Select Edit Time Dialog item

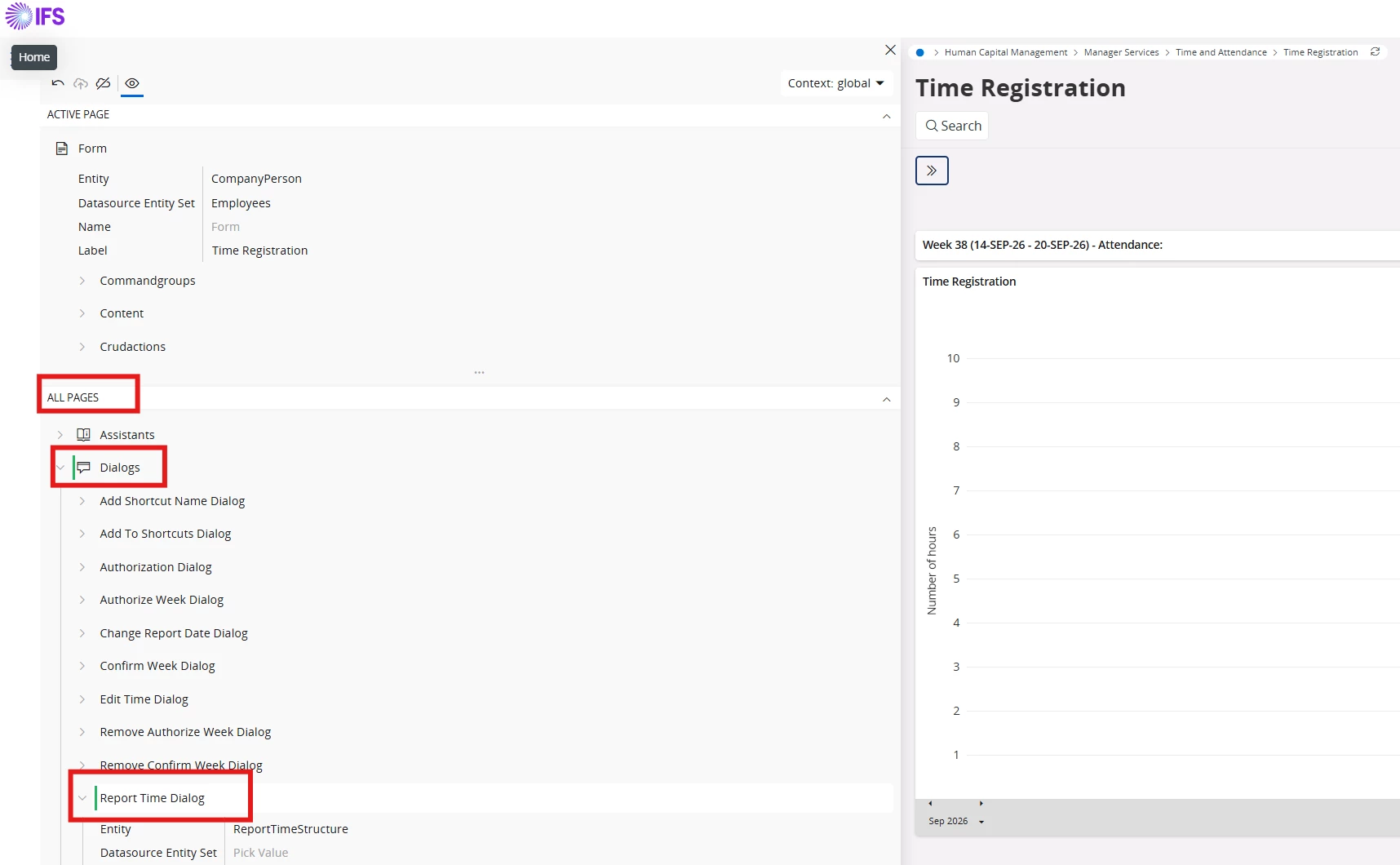point(144,699)
